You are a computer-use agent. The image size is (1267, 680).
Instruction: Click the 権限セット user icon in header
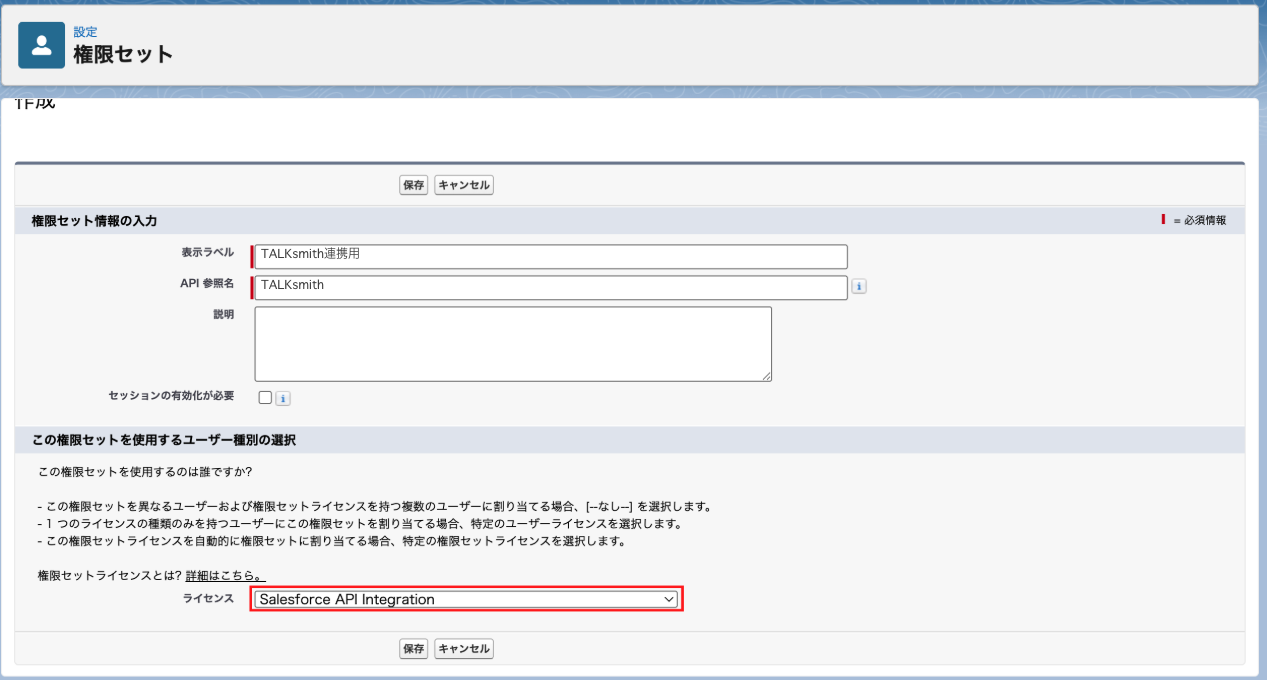point(41,45)
